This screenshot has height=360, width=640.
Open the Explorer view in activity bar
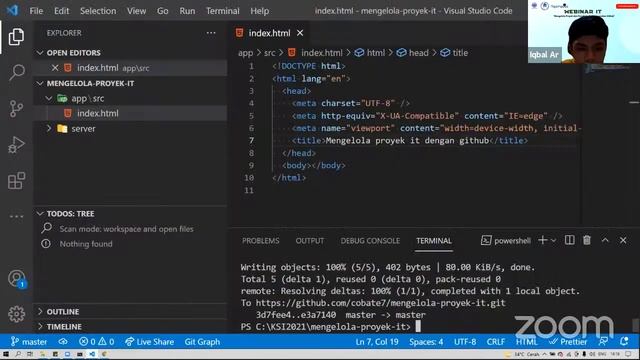(x=16, y=37)
